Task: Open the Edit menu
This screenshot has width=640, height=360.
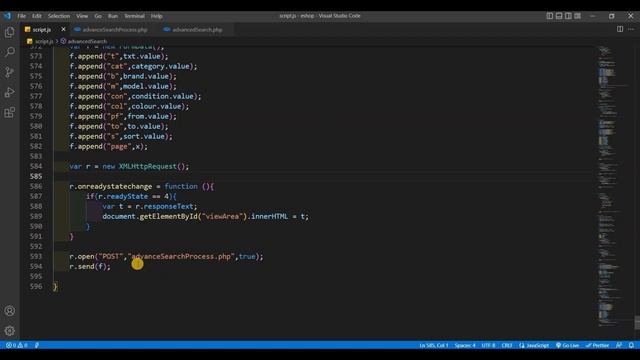Action: [37, 16]
